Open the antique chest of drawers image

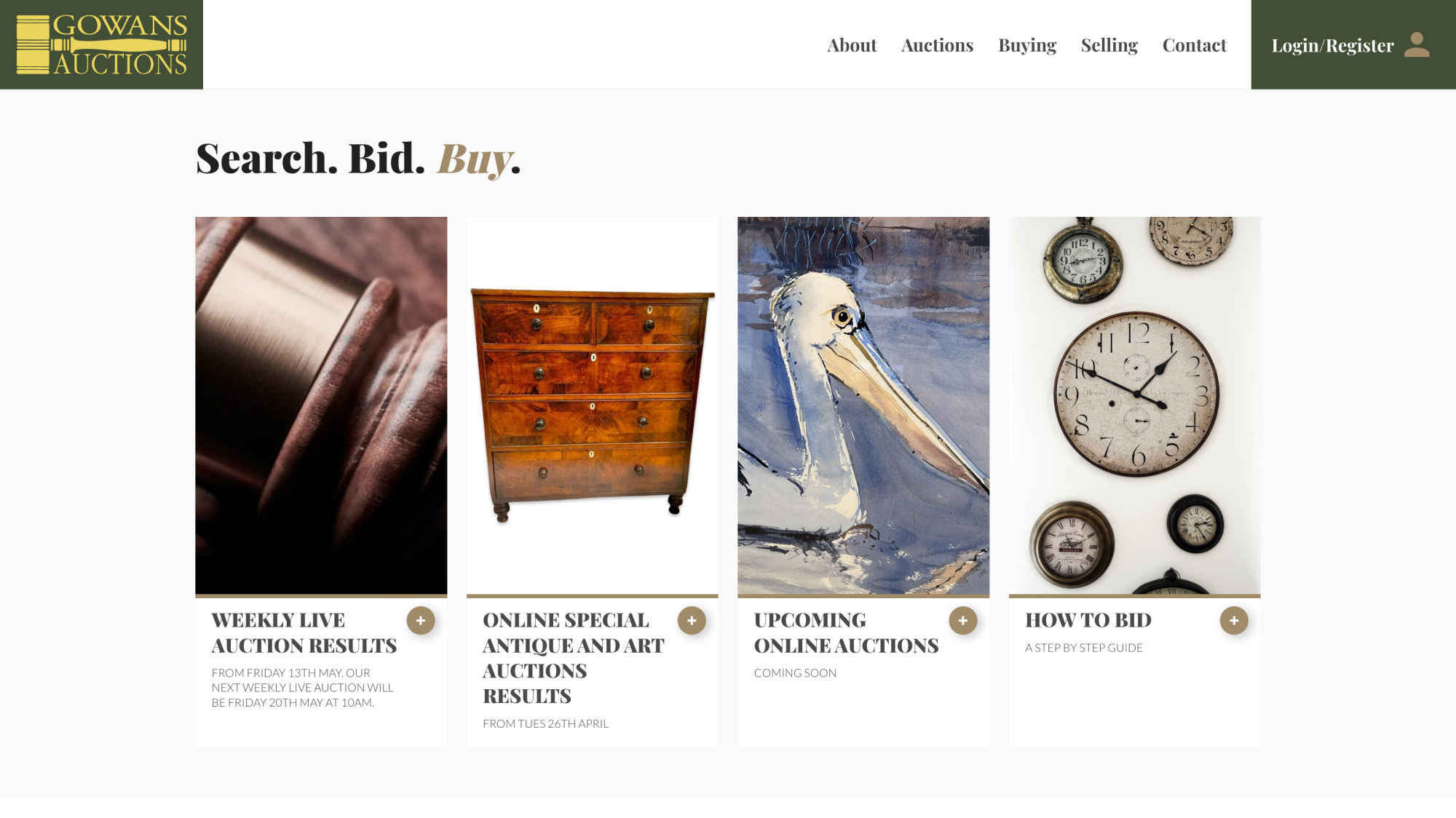[592, 405]
